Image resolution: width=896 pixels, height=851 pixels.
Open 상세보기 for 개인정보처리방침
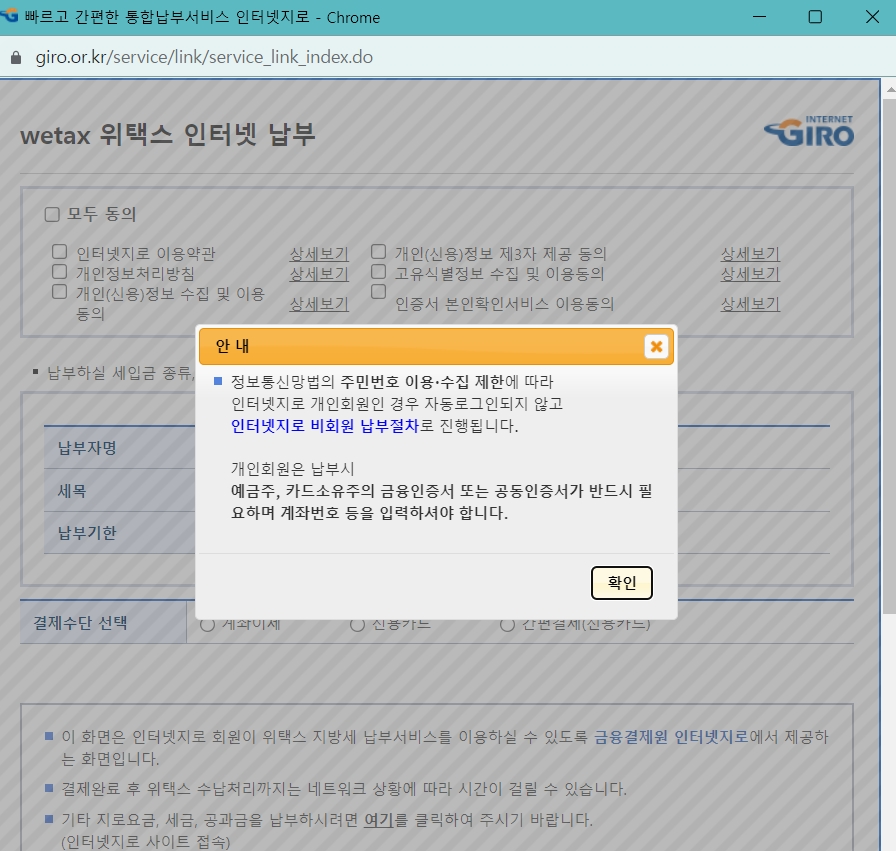(319, 274)
